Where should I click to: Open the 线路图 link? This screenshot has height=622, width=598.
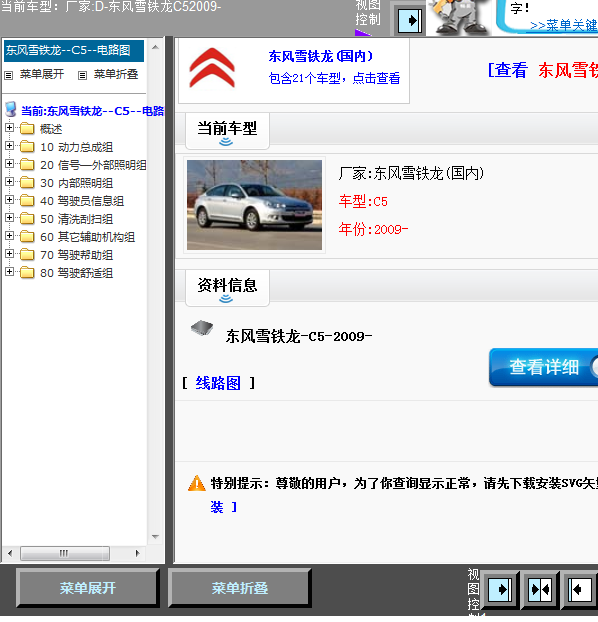pyautogui.click(x=218, y=383)
